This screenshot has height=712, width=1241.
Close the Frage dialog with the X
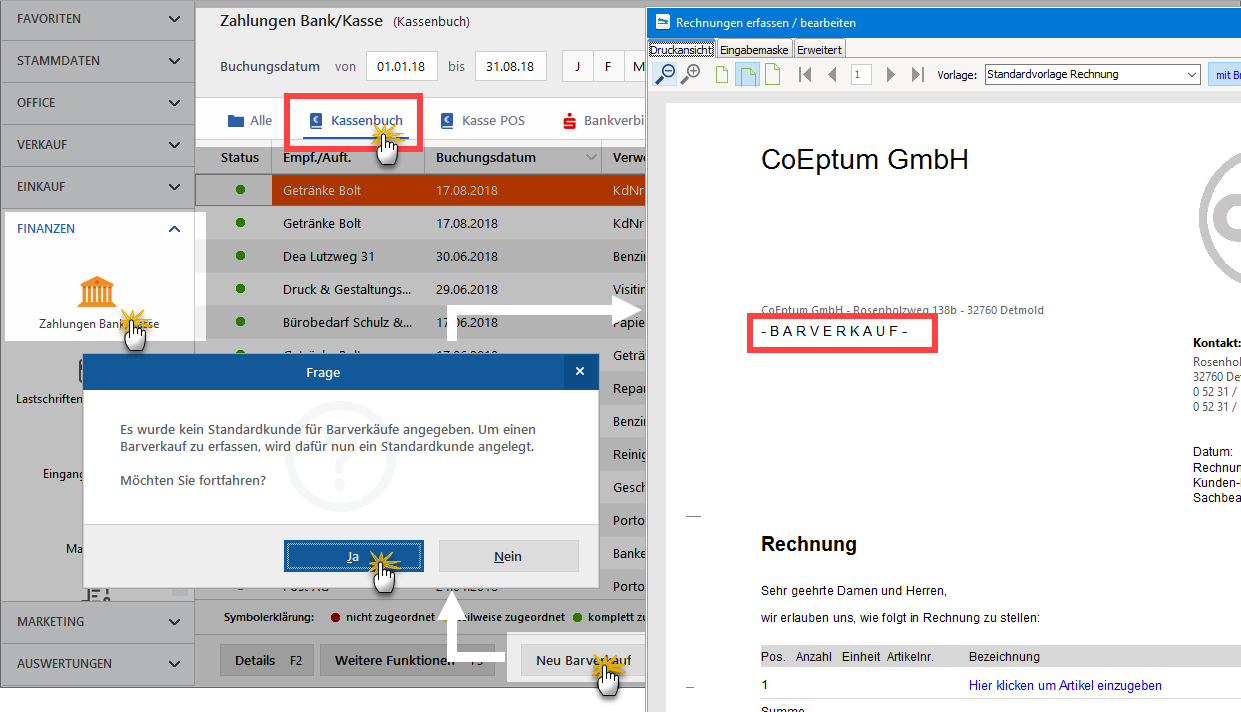point(579,372)
